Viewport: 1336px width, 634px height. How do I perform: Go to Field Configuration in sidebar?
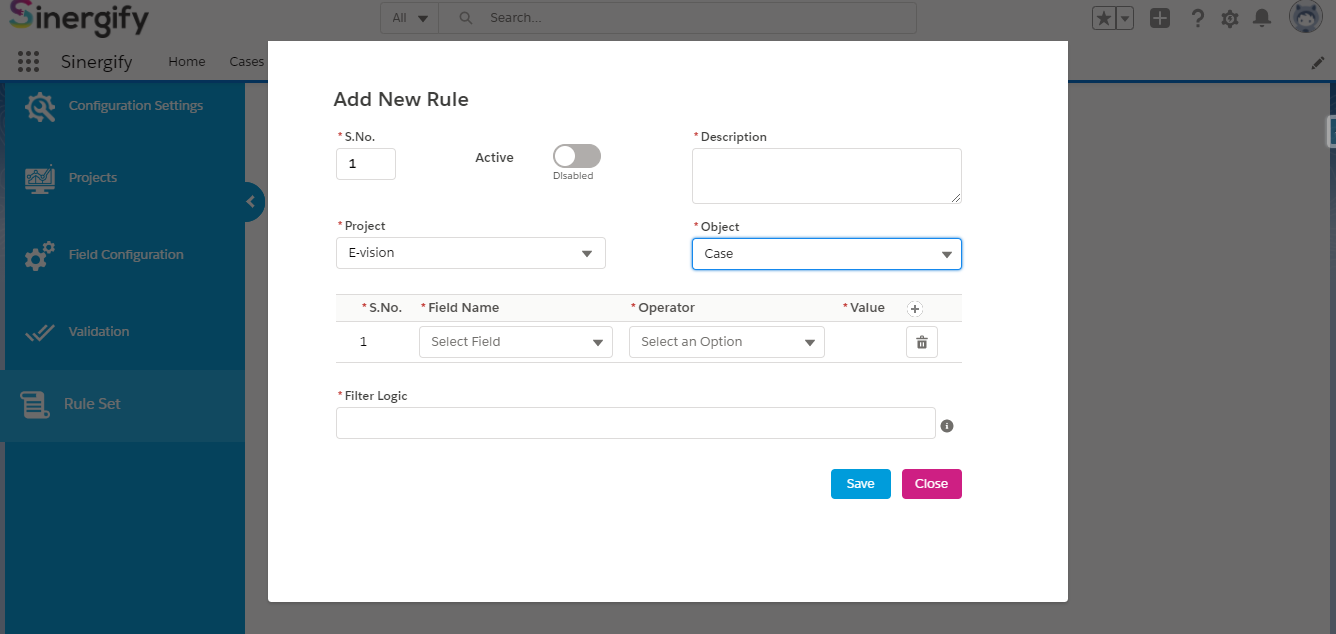pyautogui.click(x=125, y=254)
